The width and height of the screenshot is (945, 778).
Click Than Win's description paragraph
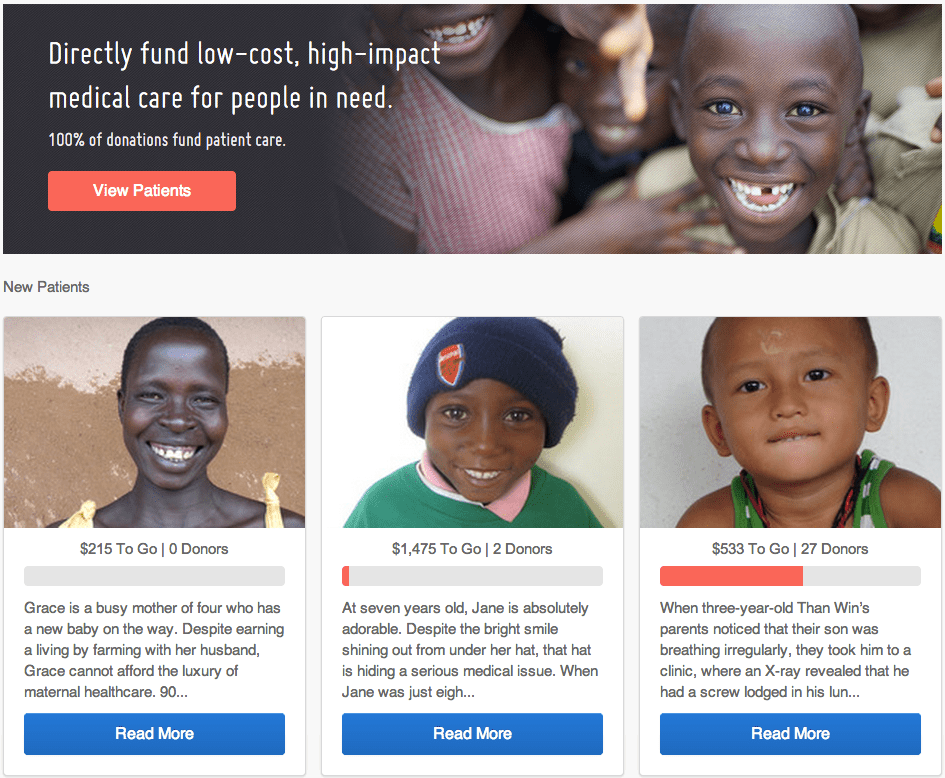(790, 650)
